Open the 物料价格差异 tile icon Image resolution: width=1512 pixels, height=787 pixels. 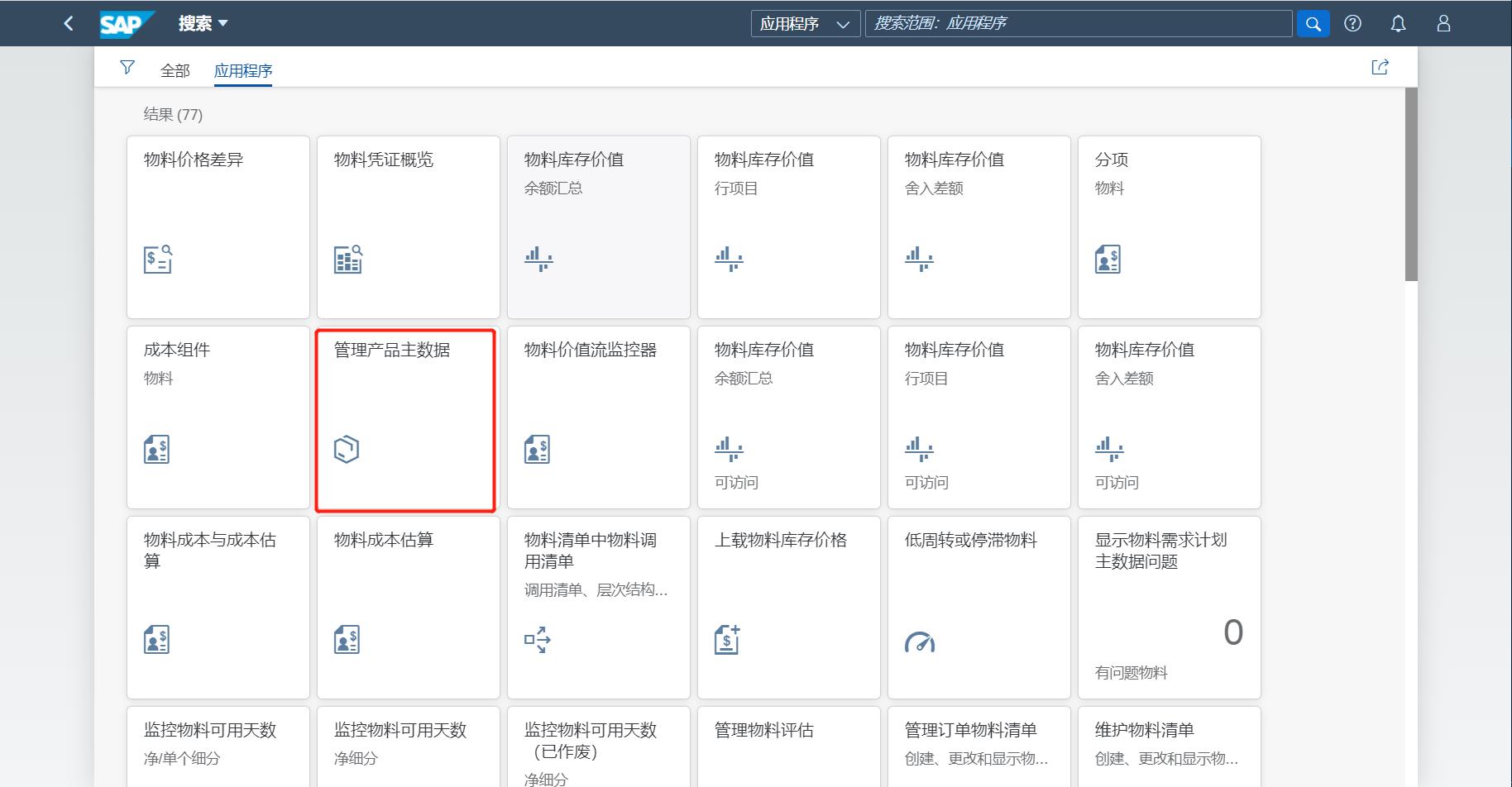click(x=156, y=259)
